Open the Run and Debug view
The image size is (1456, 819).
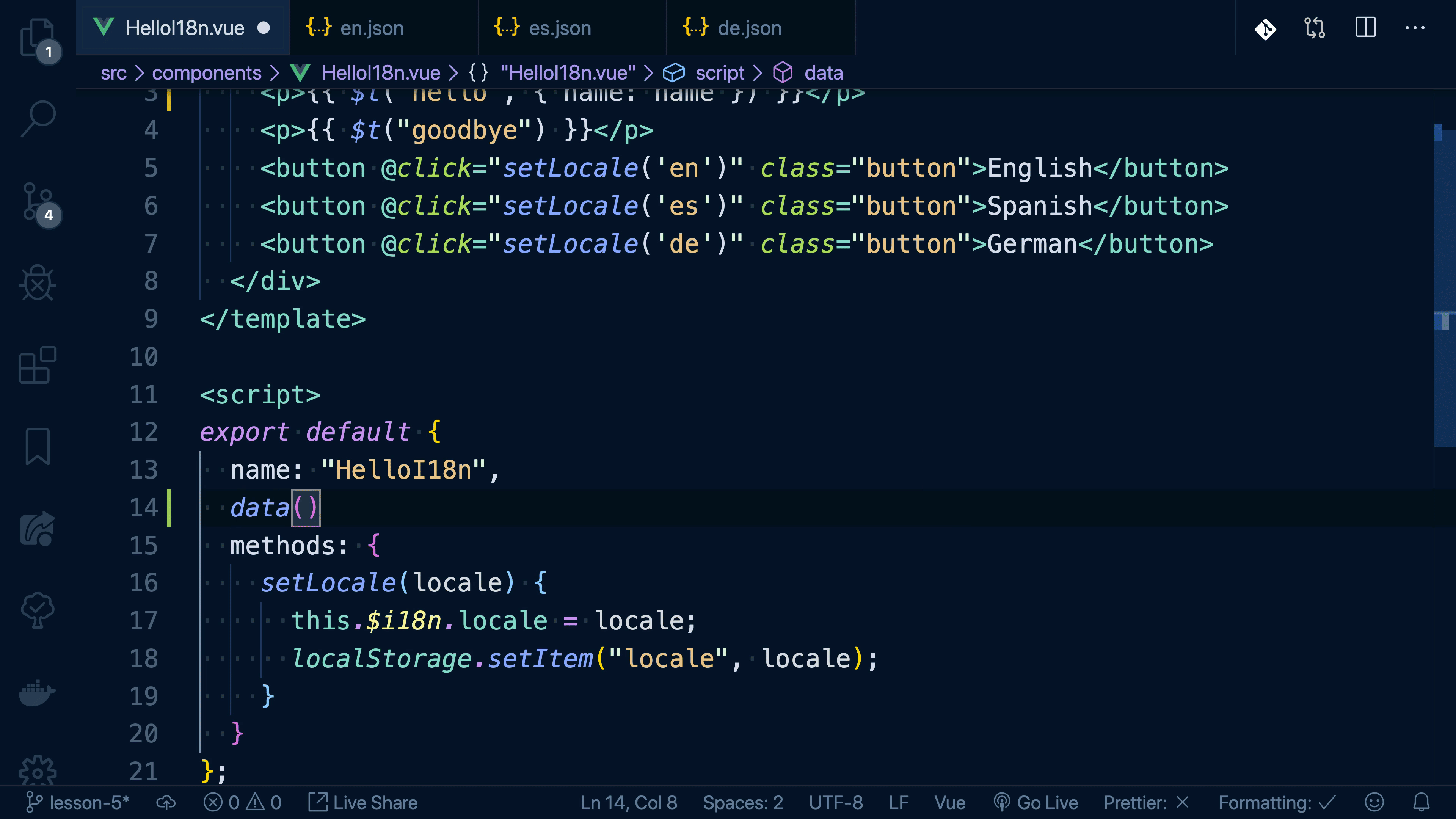pos(37,282)
